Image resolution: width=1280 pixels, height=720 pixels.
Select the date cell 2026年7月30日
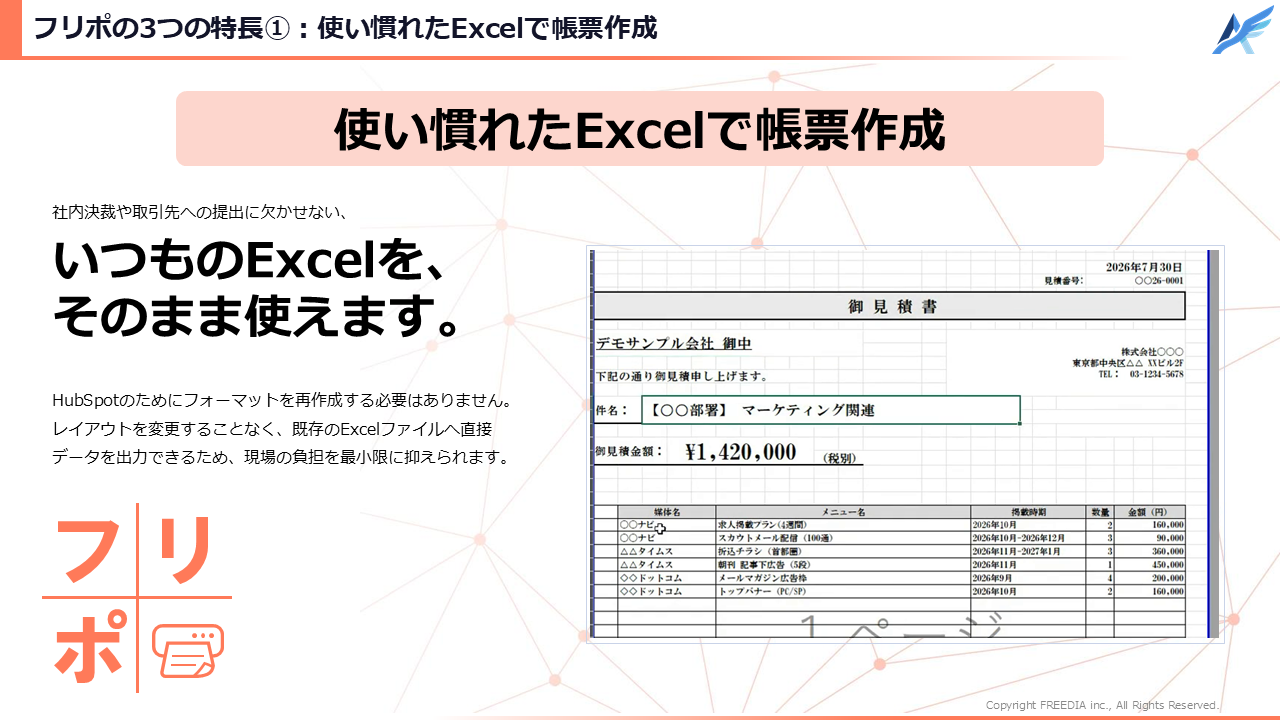[x=1143, y=267]
